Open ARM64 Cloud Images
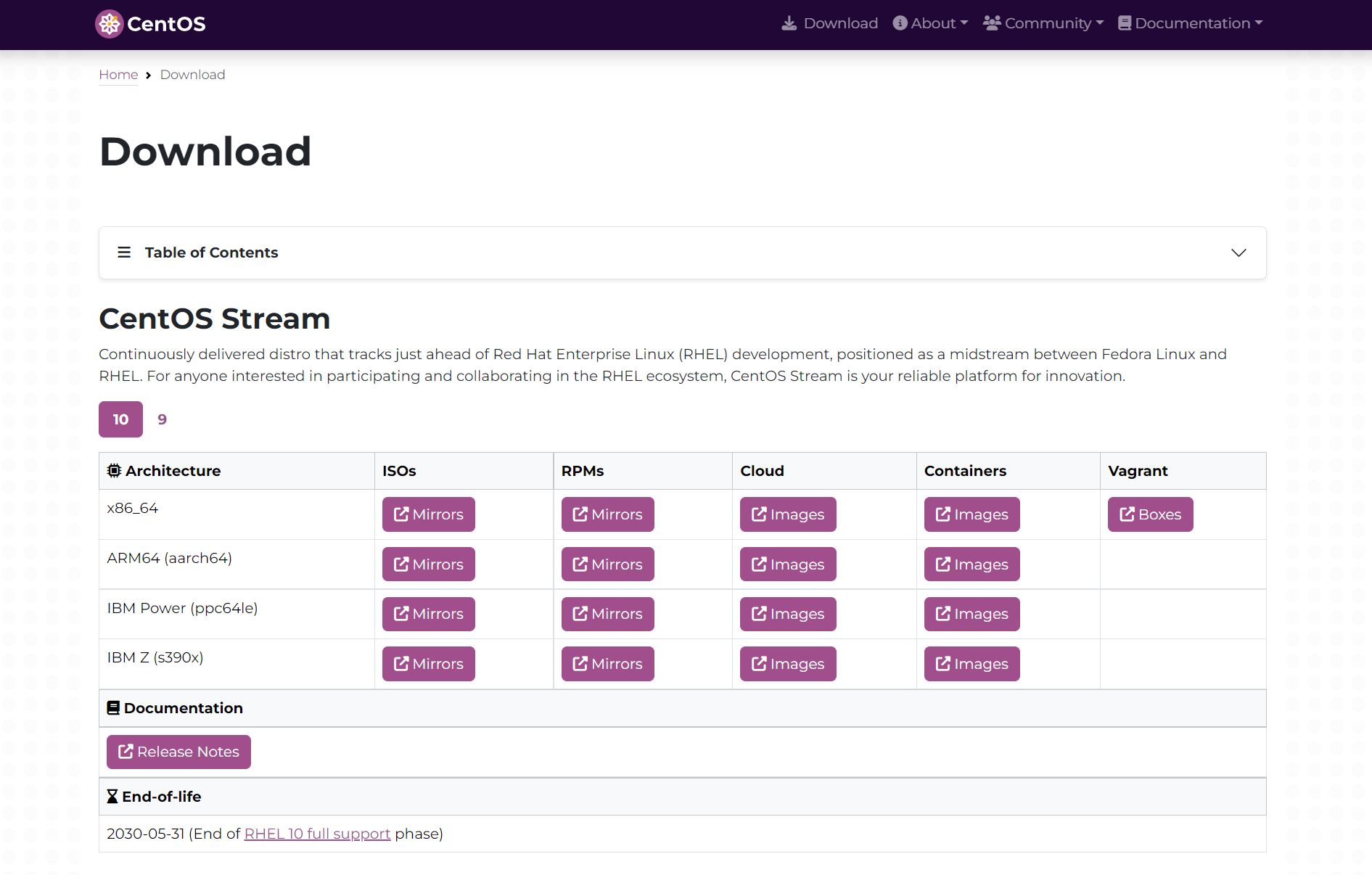Viewport: 1372px width, 875px height. pyautogui.click(x=788, y=564)
